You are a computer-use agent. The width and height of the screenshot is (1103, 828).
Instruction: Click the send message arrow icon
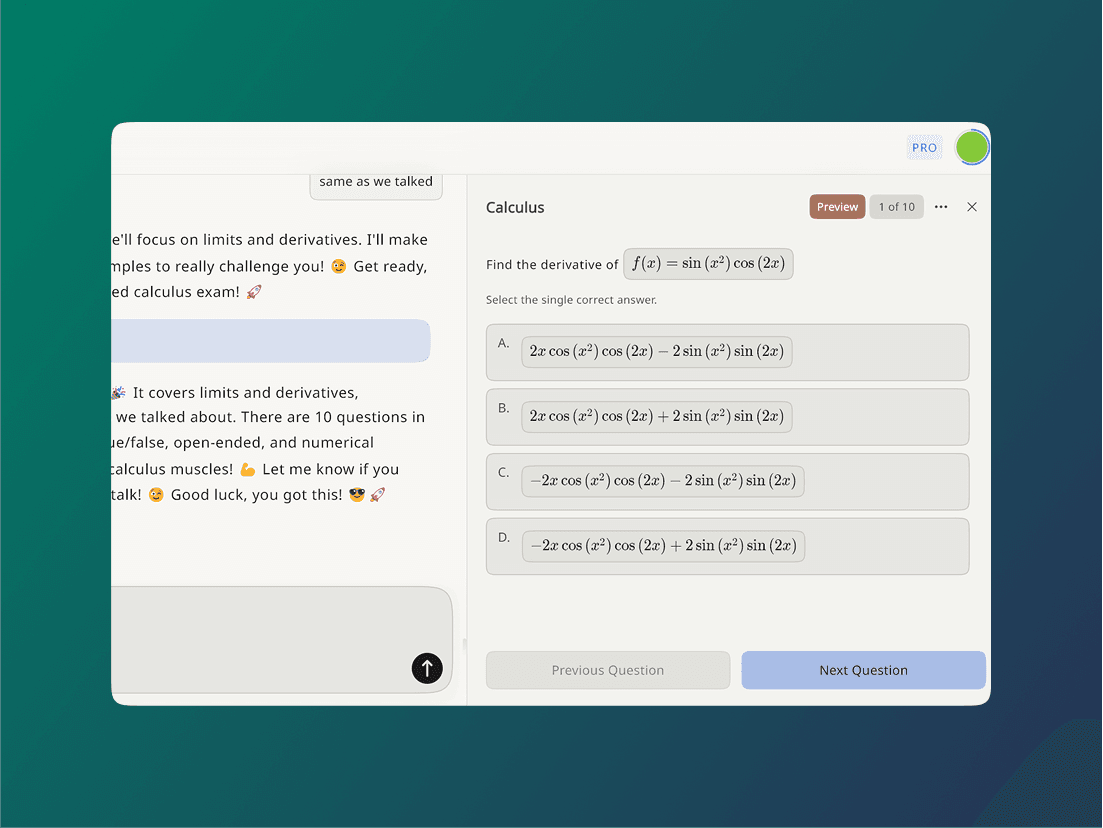pyautogui.click(x=427, y=668)
